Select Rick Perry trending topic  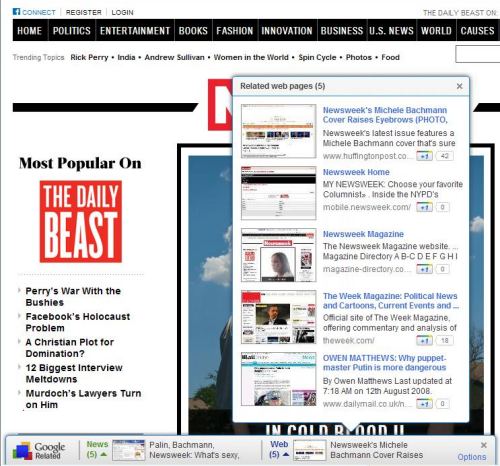pos(89,57)
